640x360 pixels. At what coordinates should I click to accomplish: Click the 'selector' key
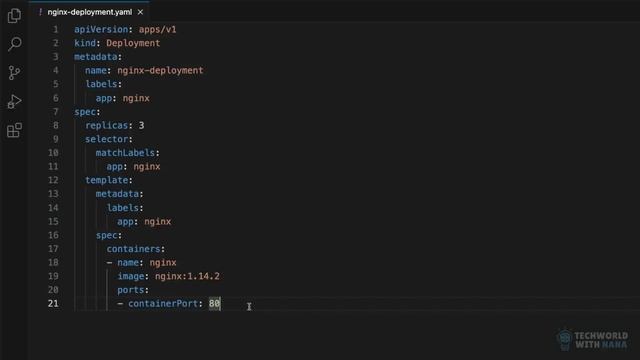click(x=106, y=139)
